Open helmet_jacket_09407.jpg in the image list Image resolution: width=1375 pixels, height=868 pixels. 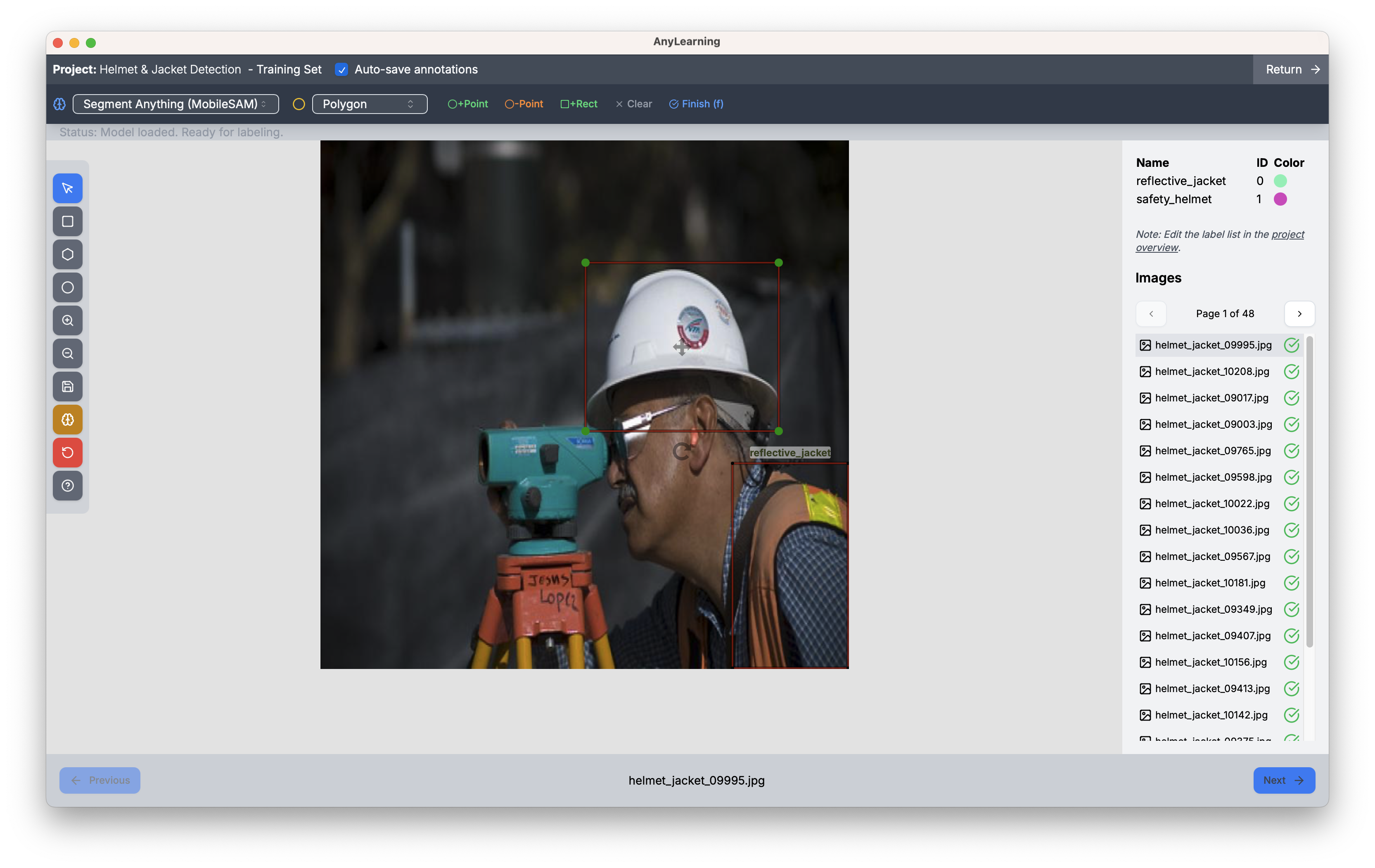coord(1212,636)
